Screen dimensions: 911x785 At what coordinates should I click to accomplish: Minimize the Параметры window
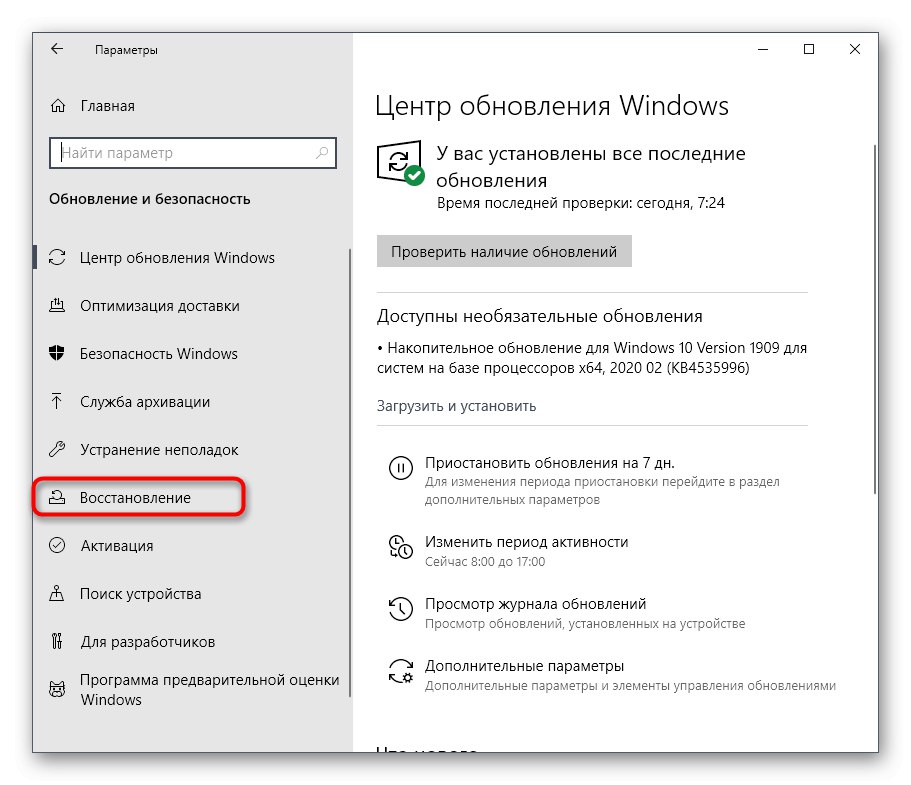tap(763, 49)
